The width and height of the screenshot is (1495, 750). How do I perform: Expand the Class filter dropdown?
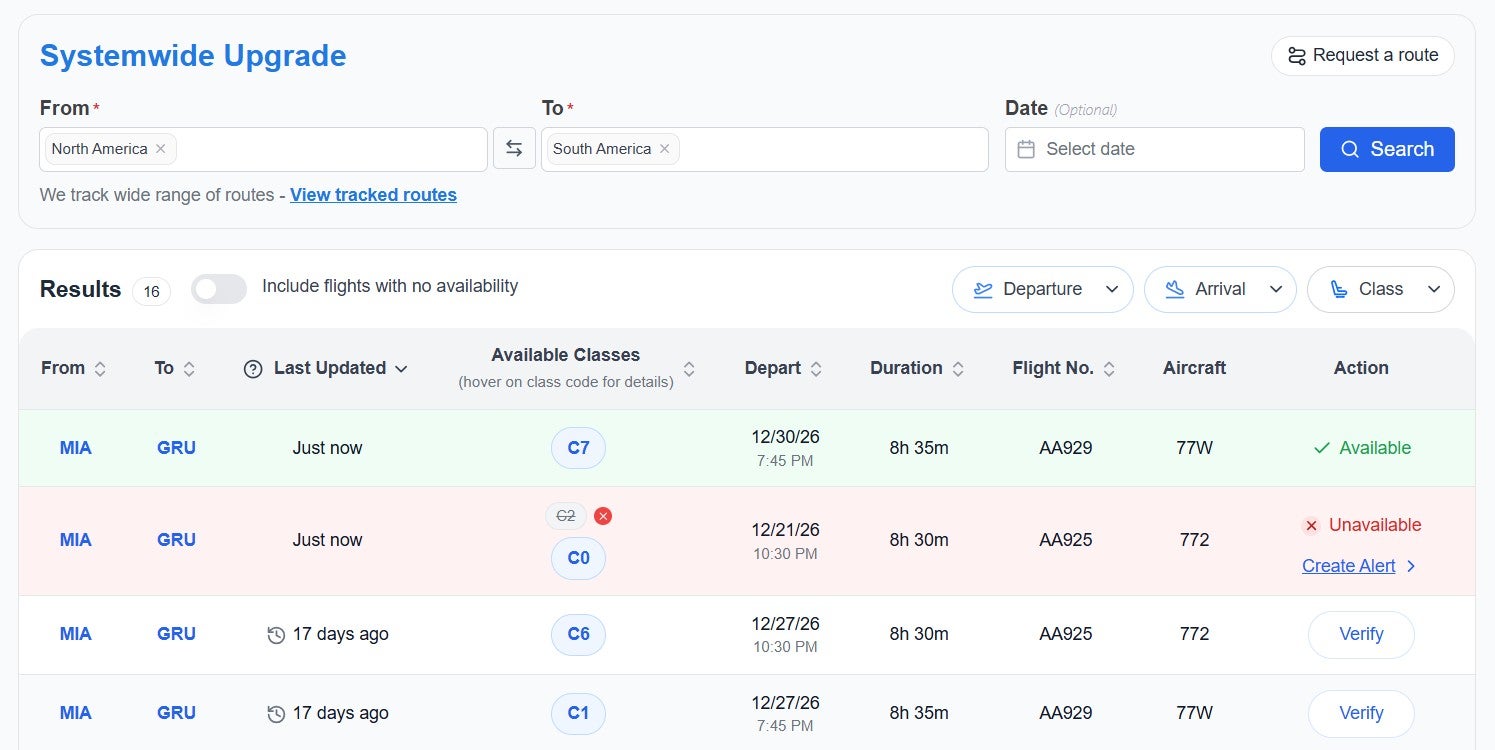click(x=1432, y=289)
